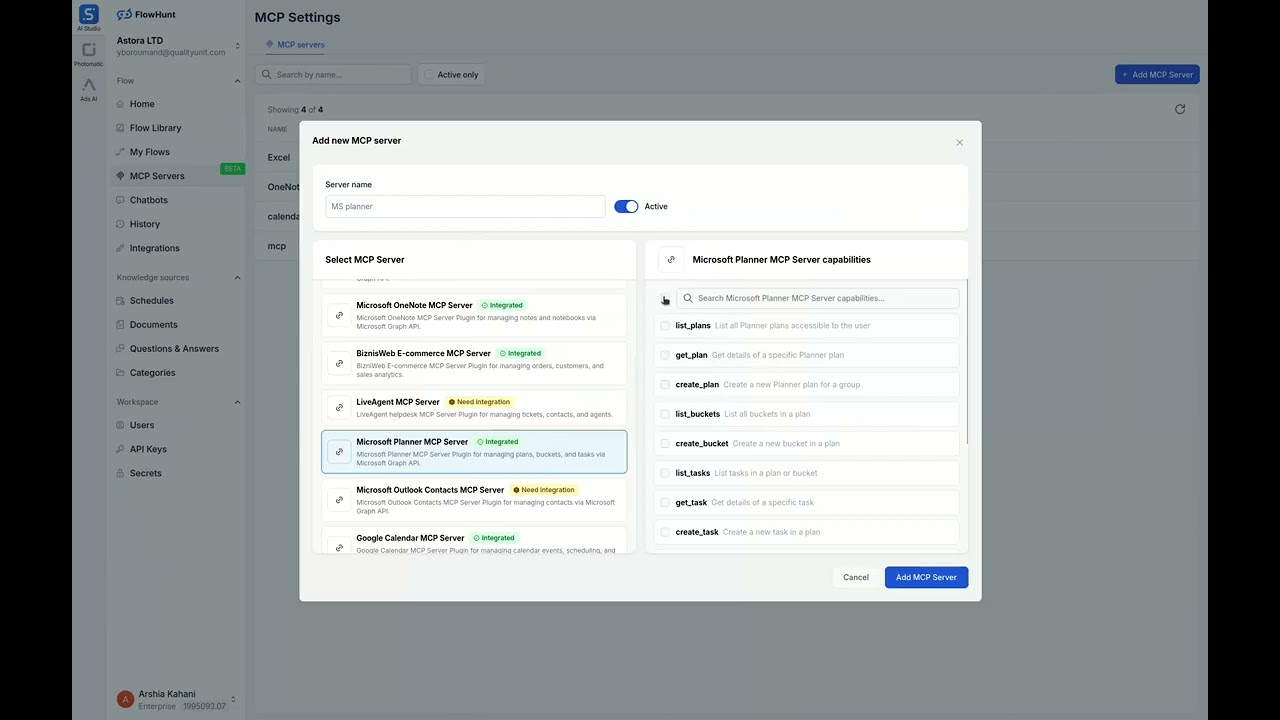This screenshot has width=1280, height=720.
Task: Click API Keys sidebar icon
Action: tap(121, 449)
